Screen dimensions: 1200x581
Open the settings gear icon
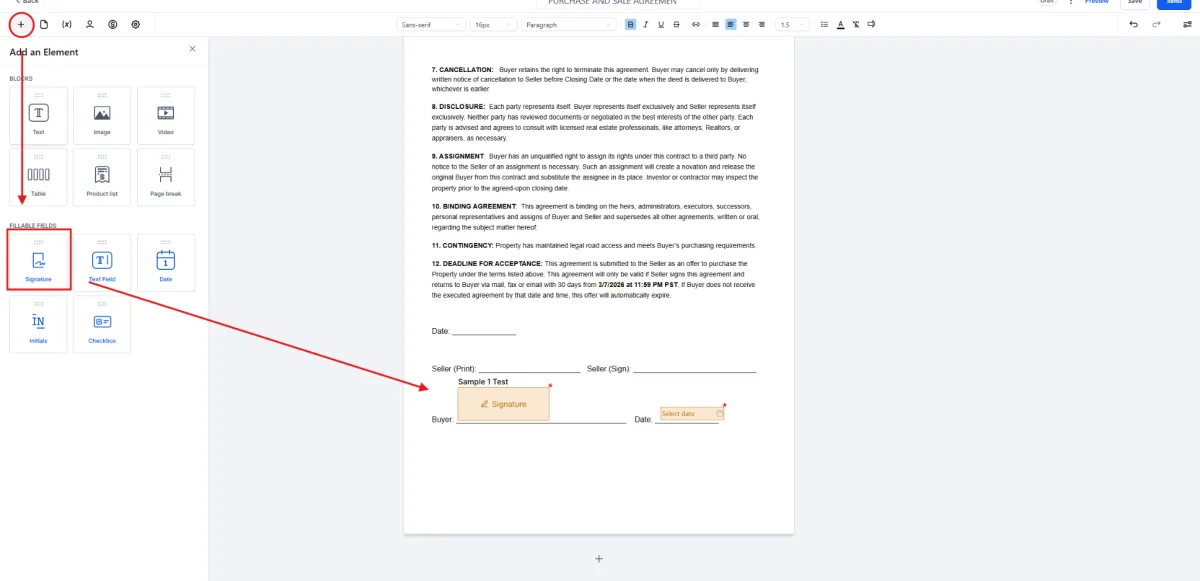(x=136, y=24)
